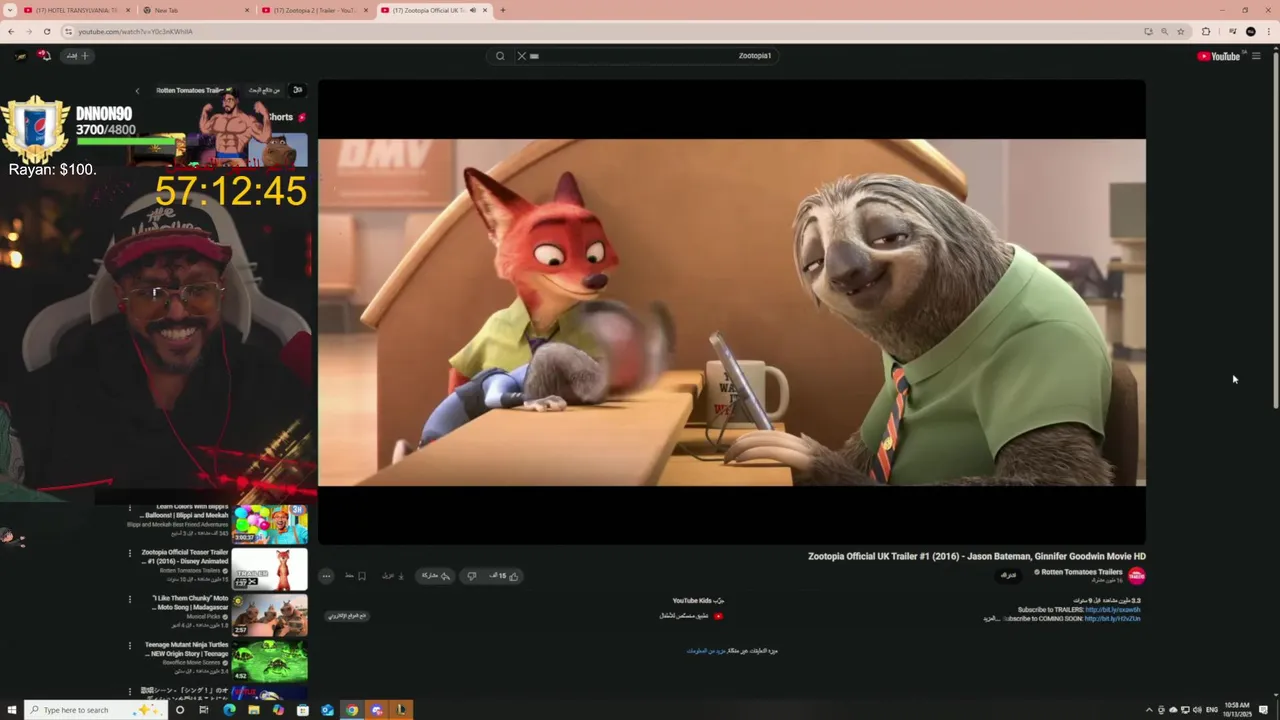Open options for 'I Like Them Chunky' item
1280x720 pixels.
point(129,599)
